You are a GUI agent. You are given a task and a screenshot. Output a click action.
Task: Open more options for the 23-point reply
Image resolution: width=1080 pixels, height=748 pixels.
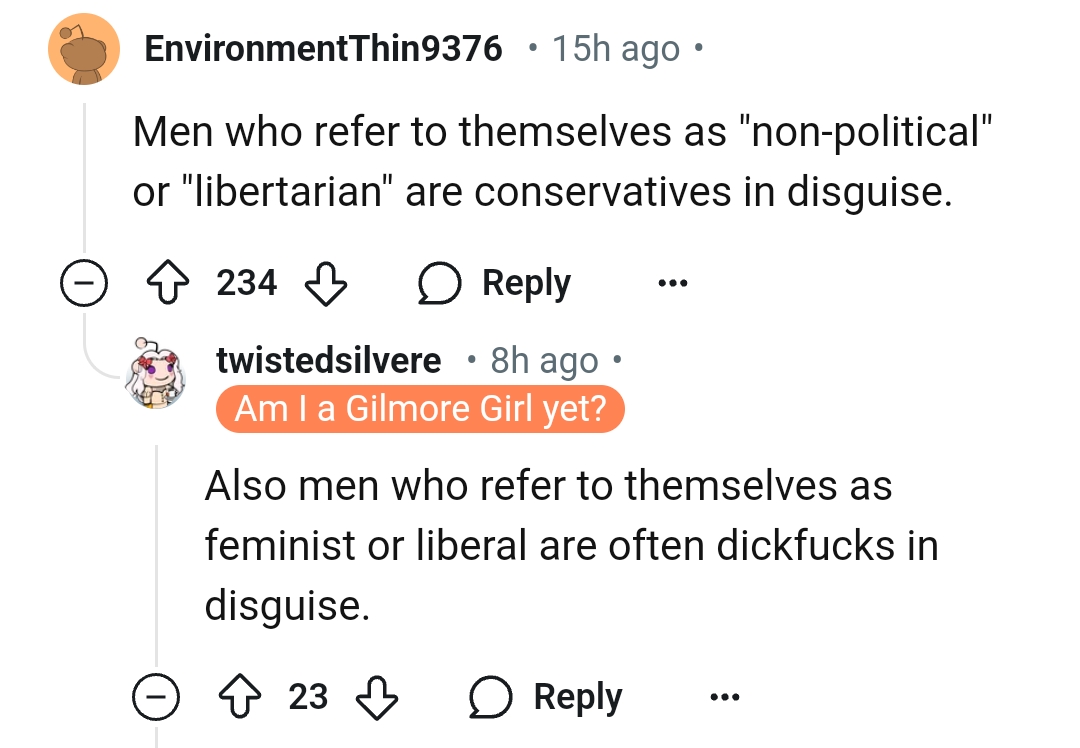click(x=725, y=697)
